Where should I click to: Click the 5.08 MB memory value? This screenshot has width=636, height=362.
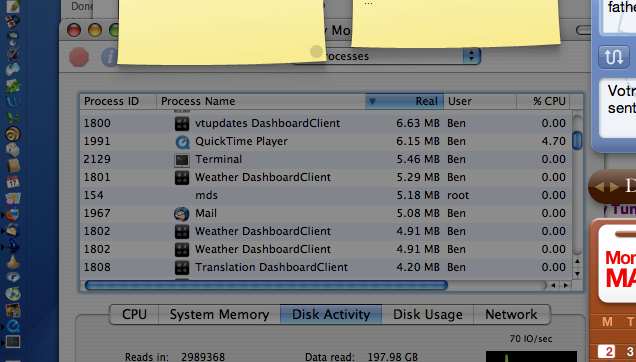[x=418, y=213]
